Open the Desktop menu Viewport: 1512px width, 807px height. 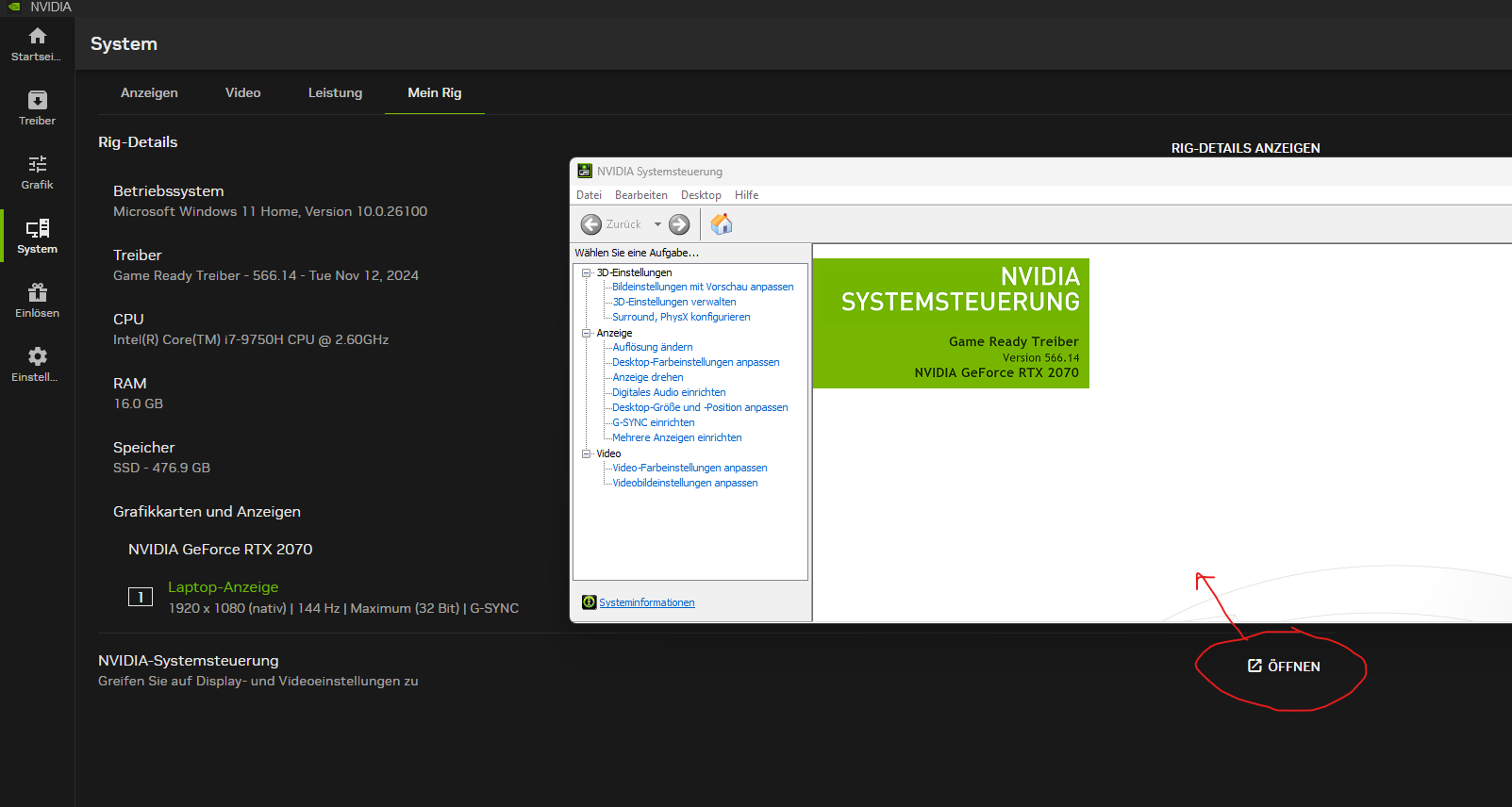(x=701, y=195)
